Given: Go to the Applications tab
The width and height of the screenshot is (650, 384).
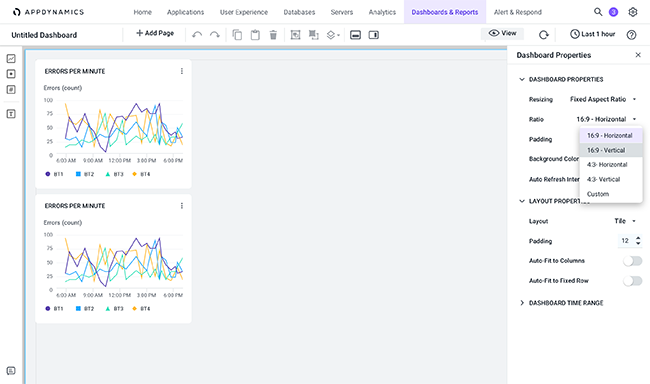Looking at the screenshot, I should [185, 12].
